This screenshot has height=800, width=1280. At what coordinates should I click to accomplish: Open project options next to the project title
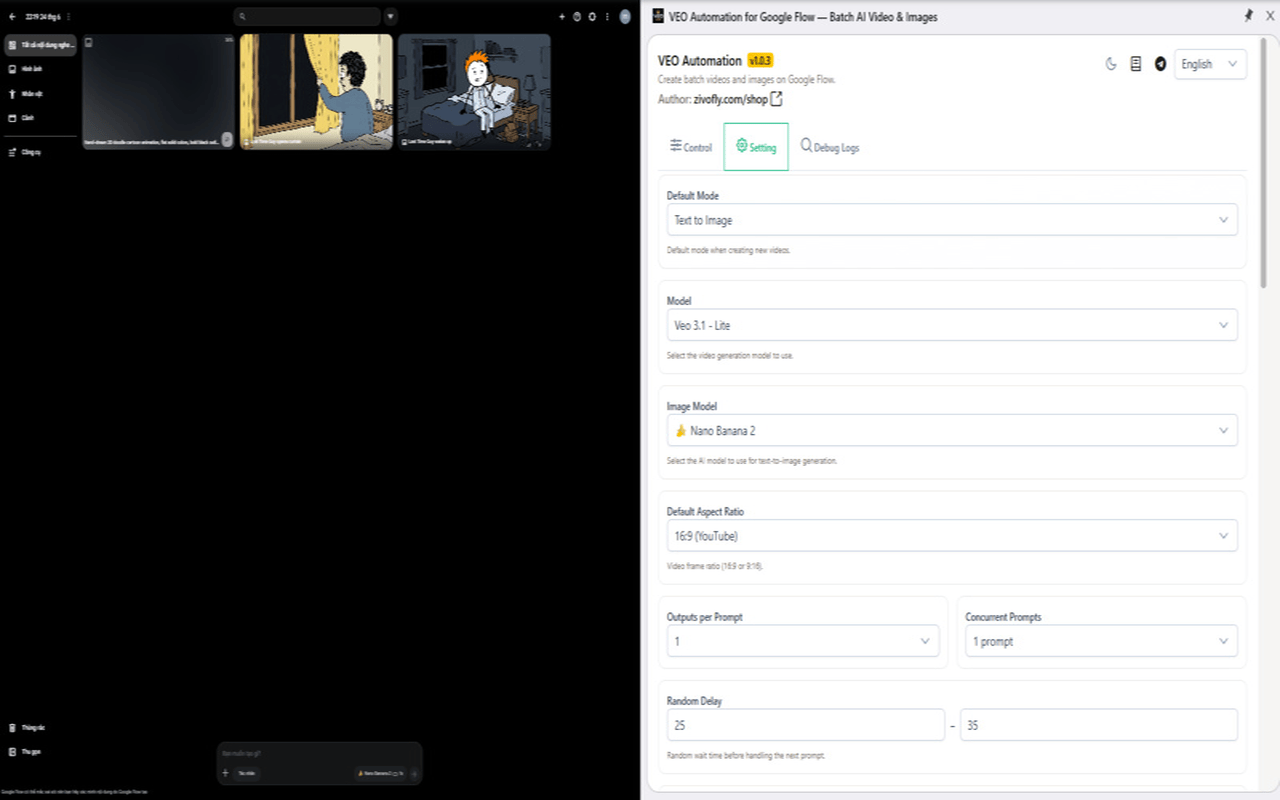tap(68, 17)
